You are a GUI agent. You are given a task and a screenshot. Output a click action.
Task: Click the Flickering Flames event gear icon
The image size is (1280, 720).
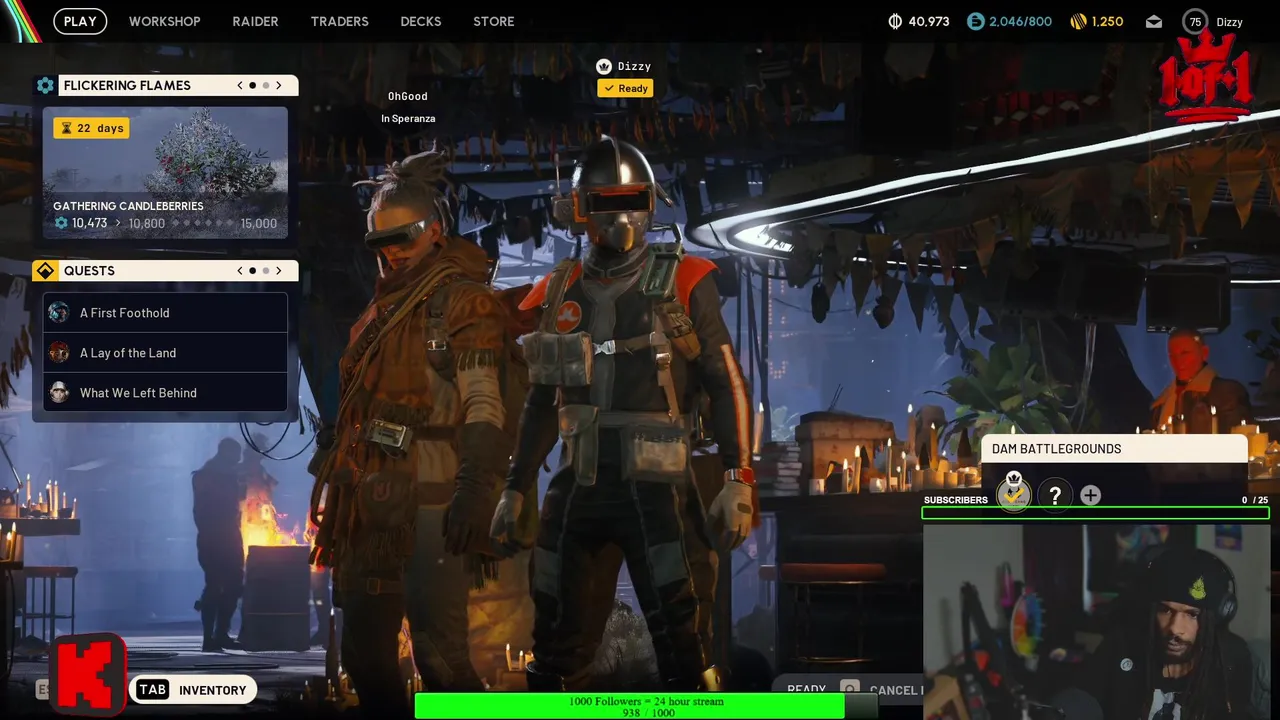point(45,85)
